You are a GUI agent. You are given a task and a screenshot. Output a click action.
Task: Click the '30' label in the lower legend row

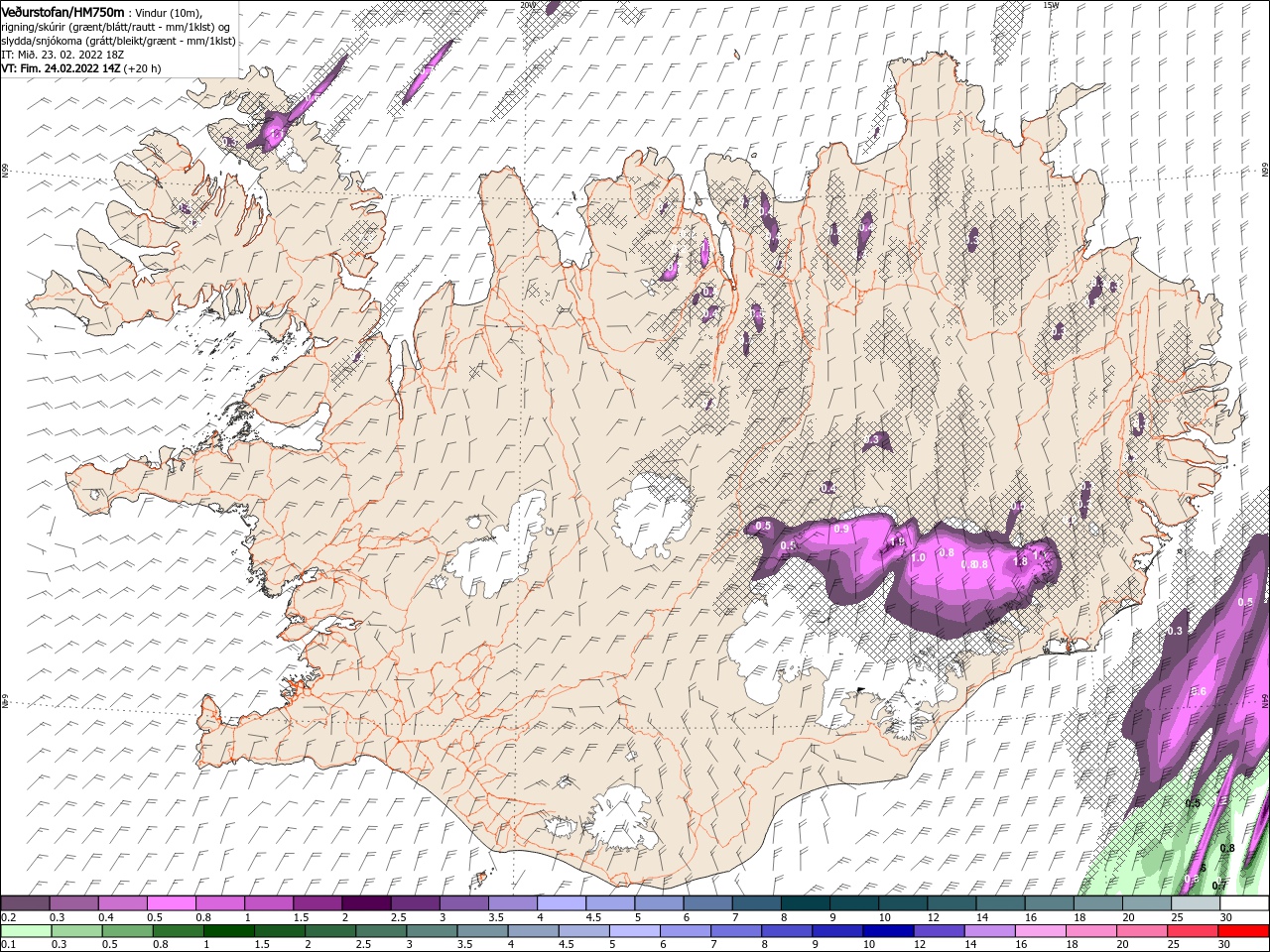pyautogui.click(x=1225, y=944)
